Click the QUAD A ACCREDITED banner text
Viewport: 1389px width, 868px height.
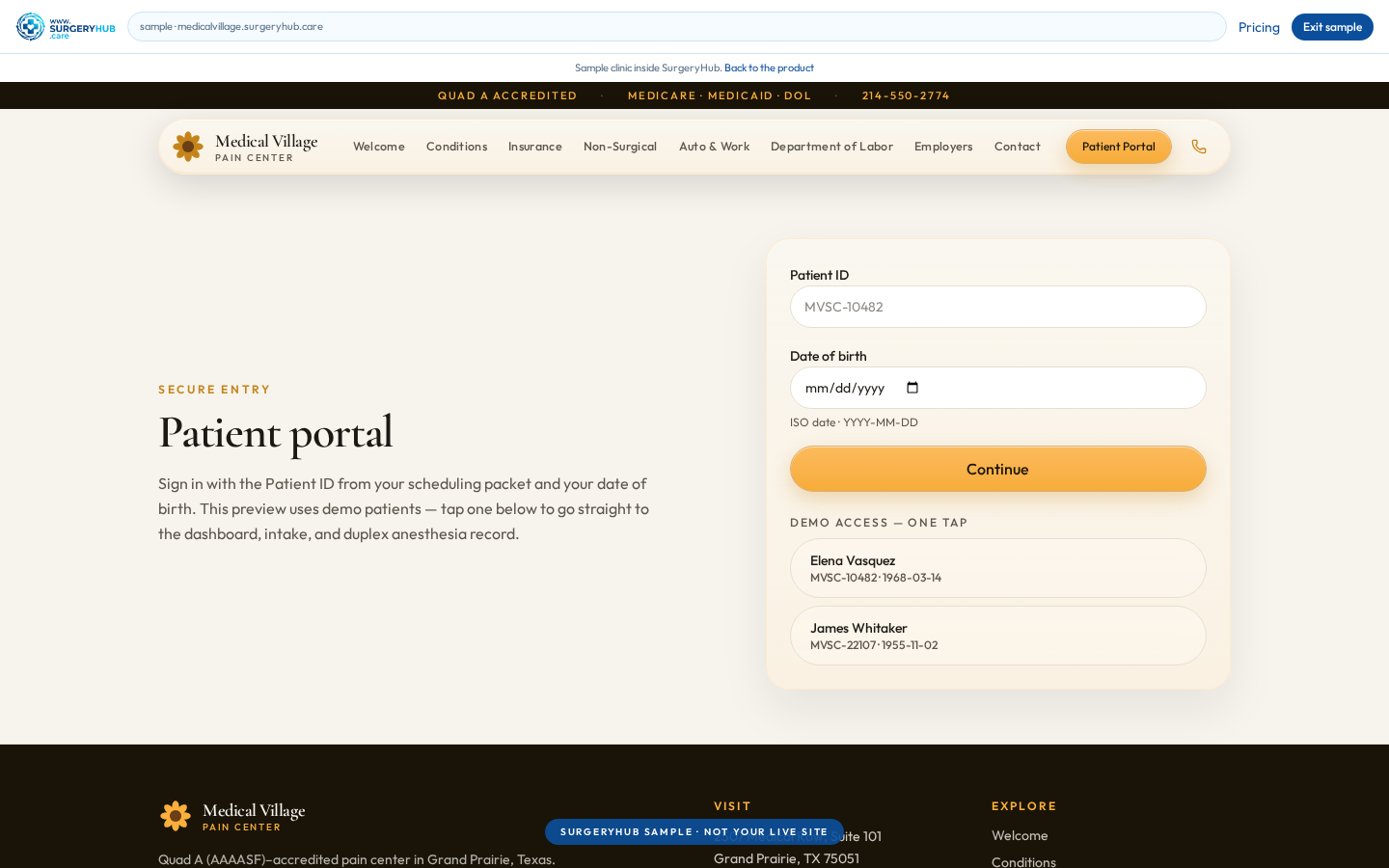tap(507, 95)
